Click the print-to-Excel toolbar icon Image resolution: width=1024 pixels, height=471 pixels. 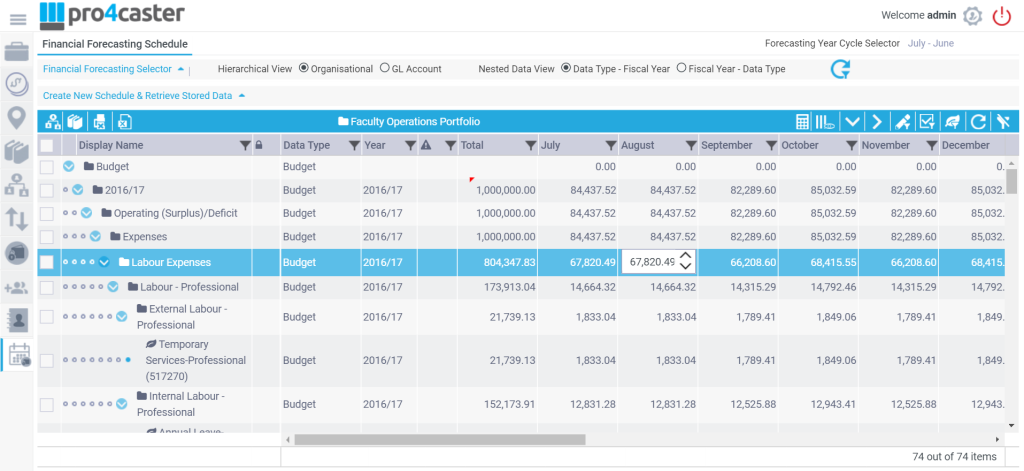coord(100,122)
